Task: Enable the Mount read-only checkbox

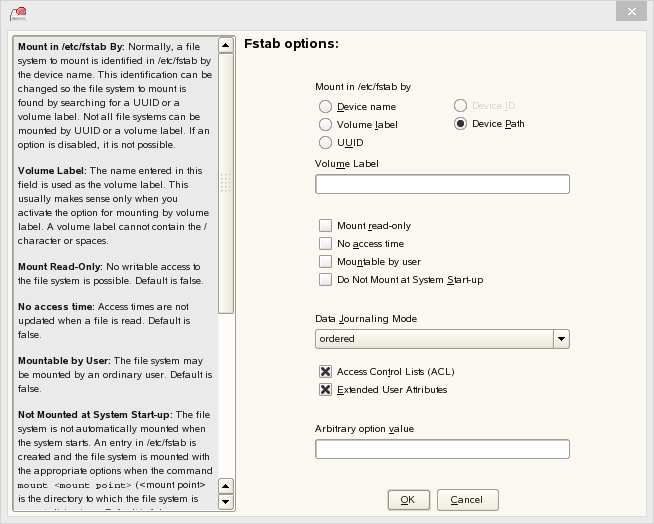Action: [x=325, y=226]
